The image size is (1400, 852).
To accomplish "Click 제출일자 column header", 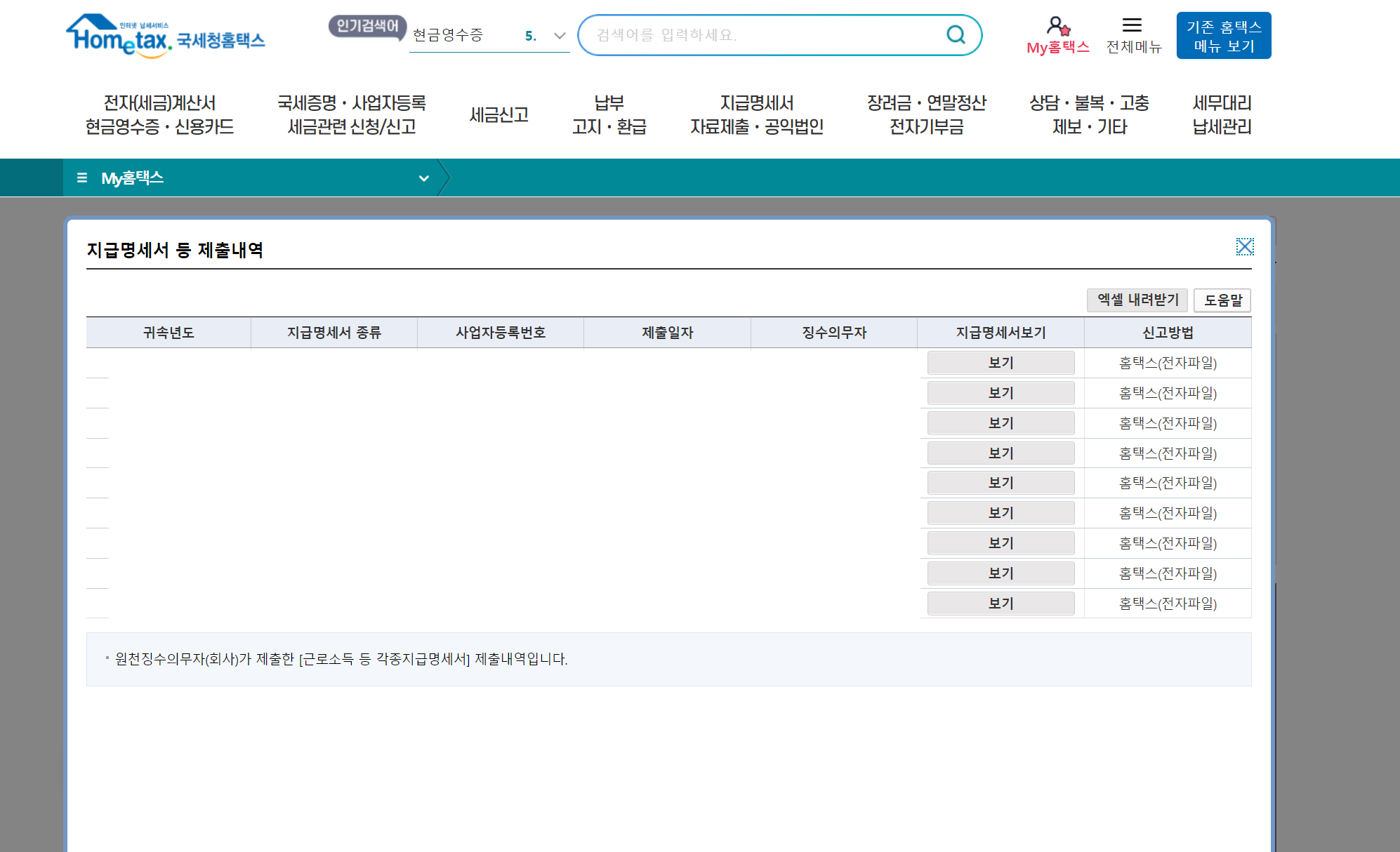I will pyautogui.click(x=668, y=333).
